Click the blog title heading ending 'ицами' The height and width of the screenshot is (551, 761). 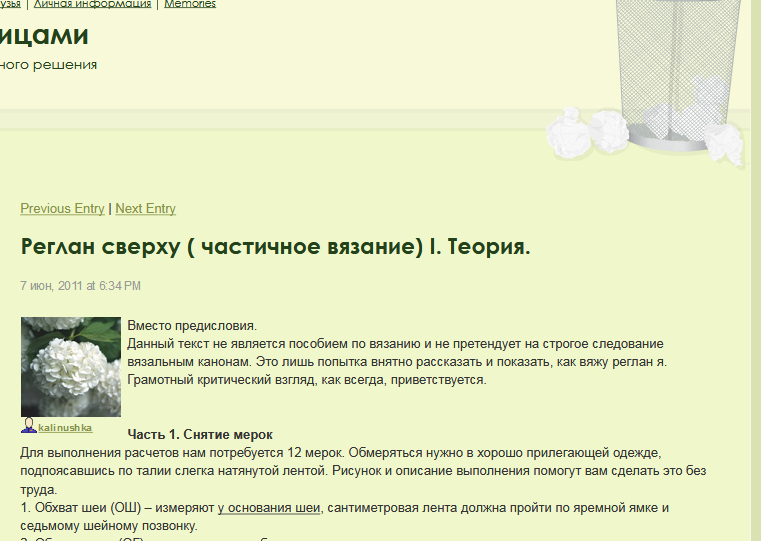pos(44,36)
